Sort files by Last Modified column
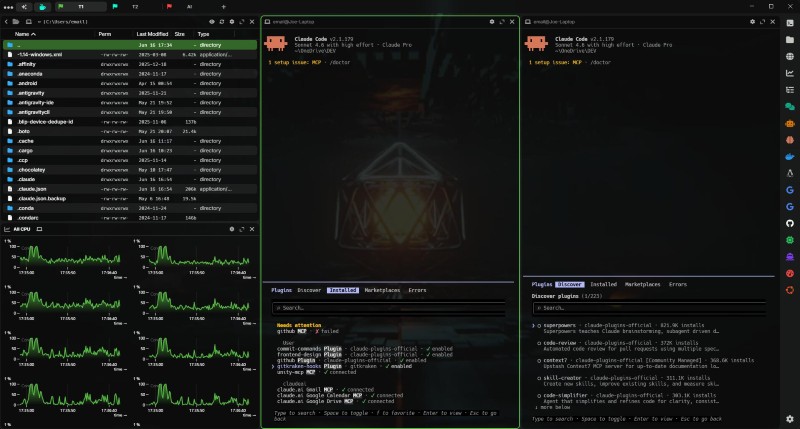The image size is (800, 429). click(x=152, y=34)
